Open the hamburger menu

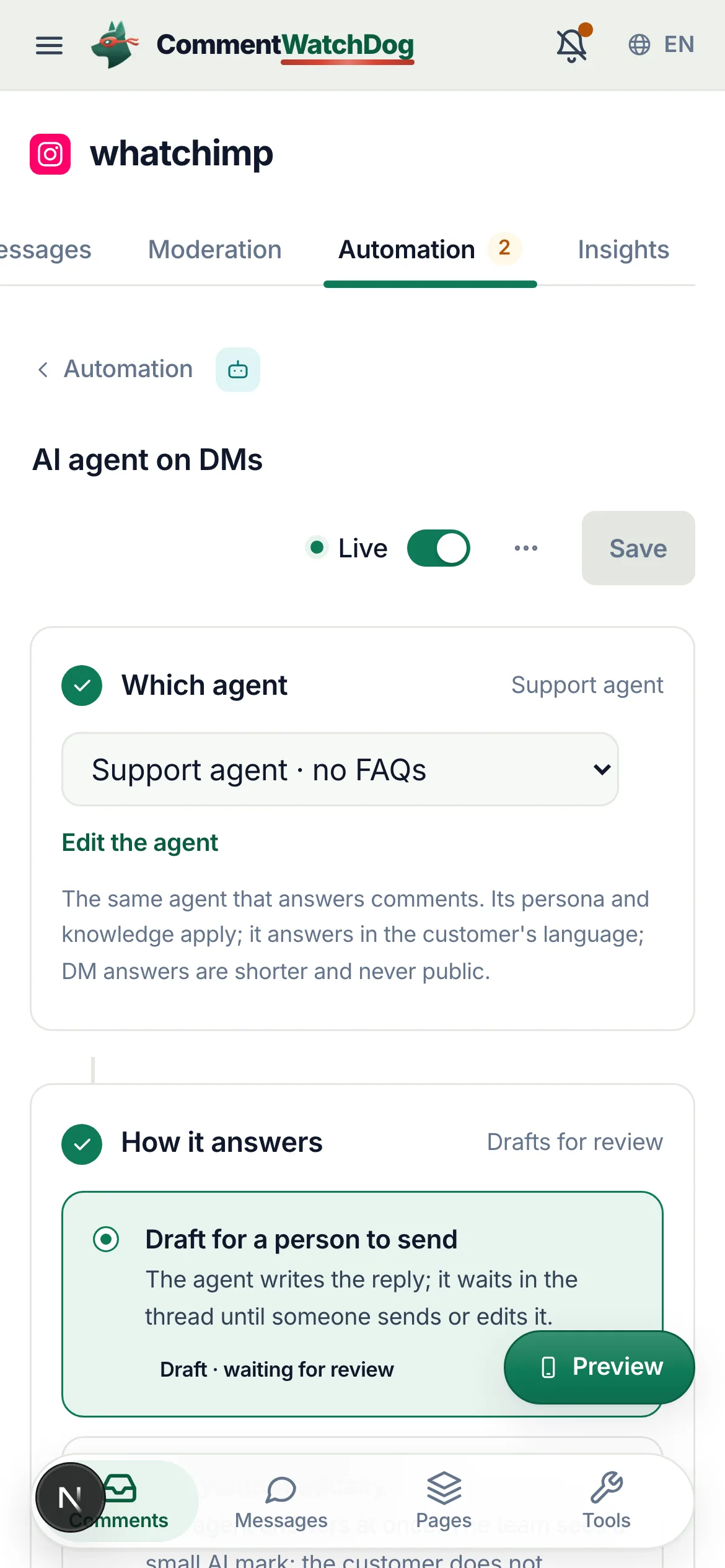(x=49, y=45)
